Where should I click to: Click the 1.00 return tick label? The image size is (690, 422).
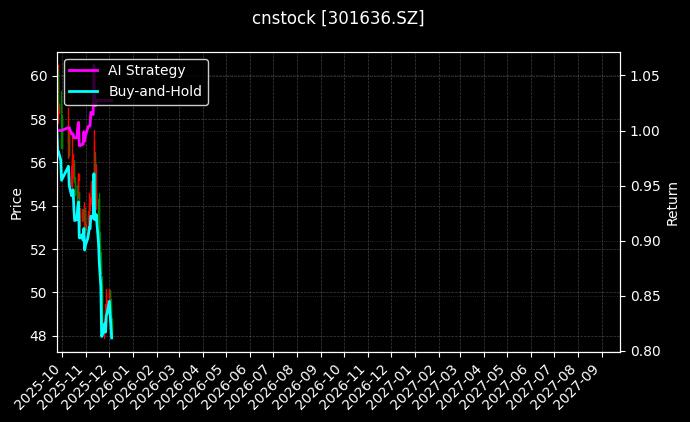(644, 131)
